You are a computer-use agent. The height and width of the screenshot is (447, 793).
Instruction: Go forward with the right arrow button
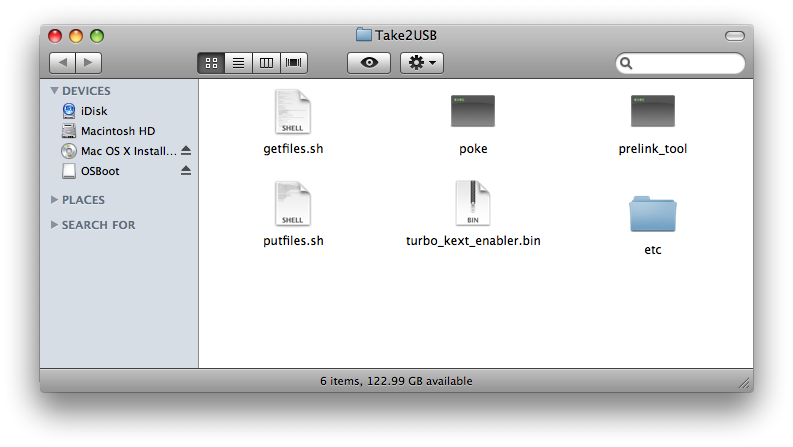pos(89,63)
